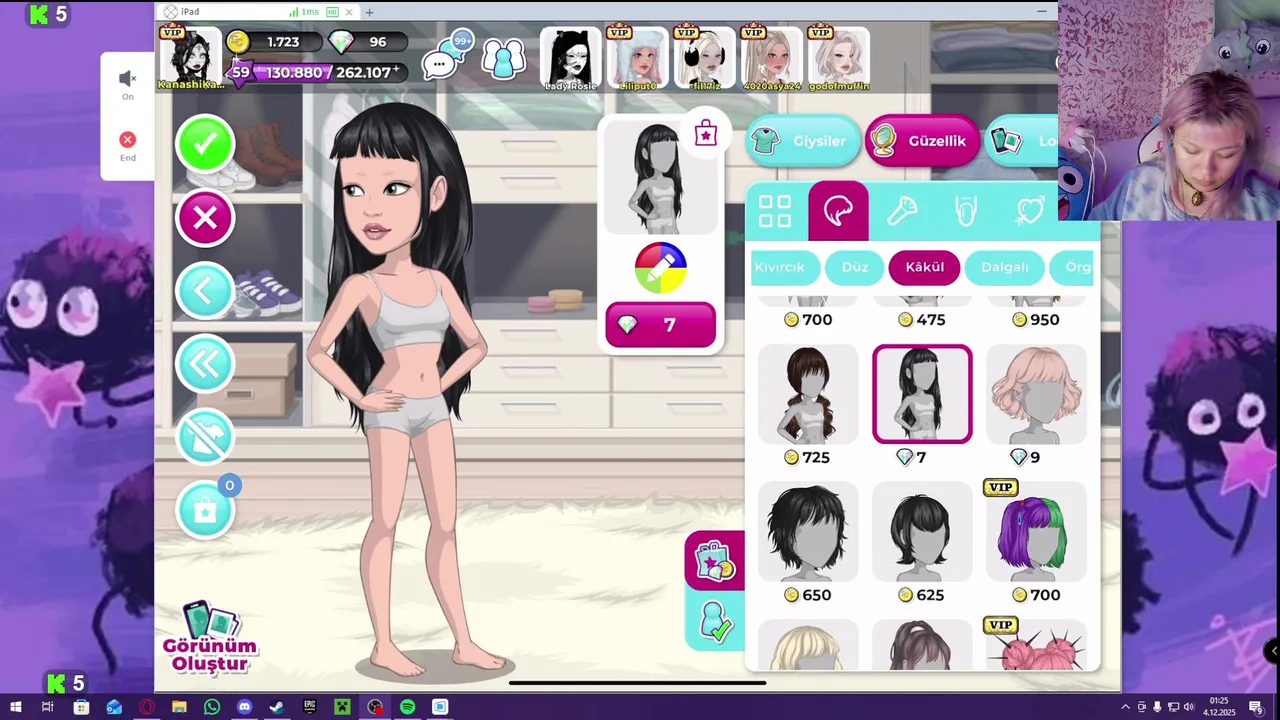Select the hair category icon
Viewport: 1280px width, 720px height.
(838, 210)
